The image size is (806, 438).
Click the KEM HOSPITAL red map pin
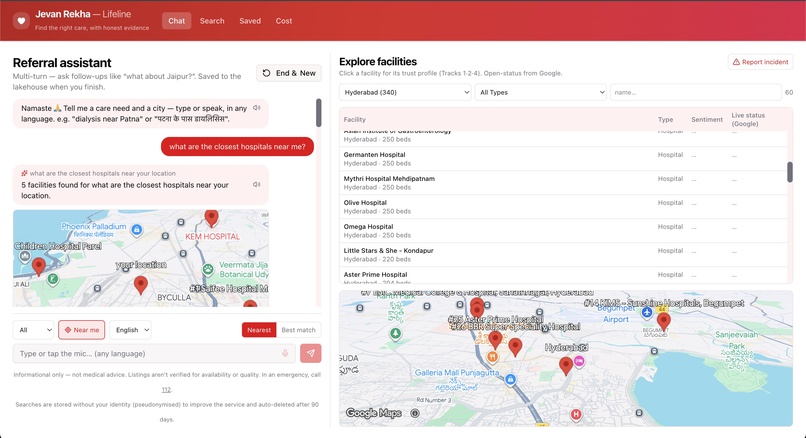point(211,217)
